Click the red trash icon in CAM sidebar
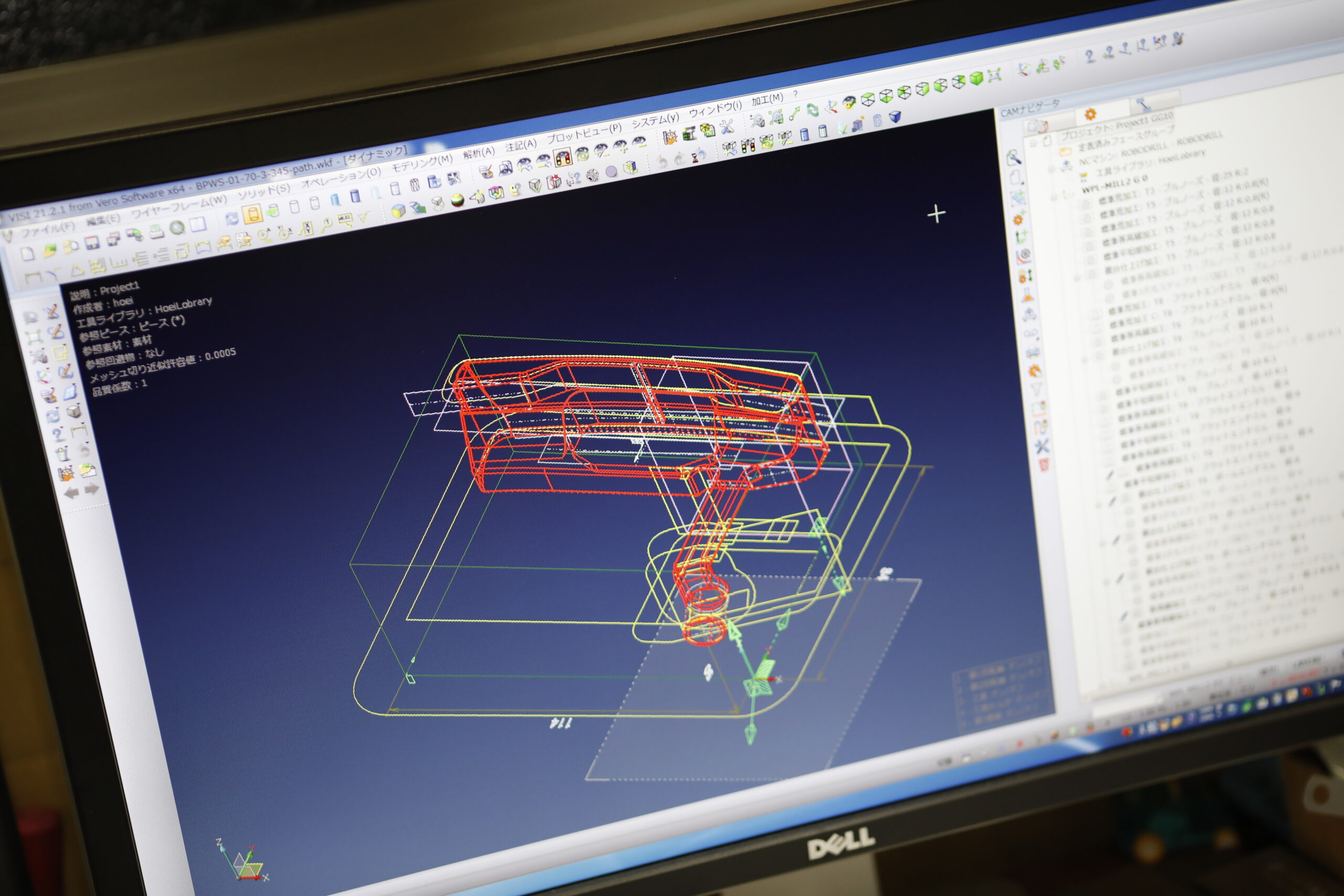Image resolution: width=1344 pixels, height=896 pixels. click(x=1043, y=465)
